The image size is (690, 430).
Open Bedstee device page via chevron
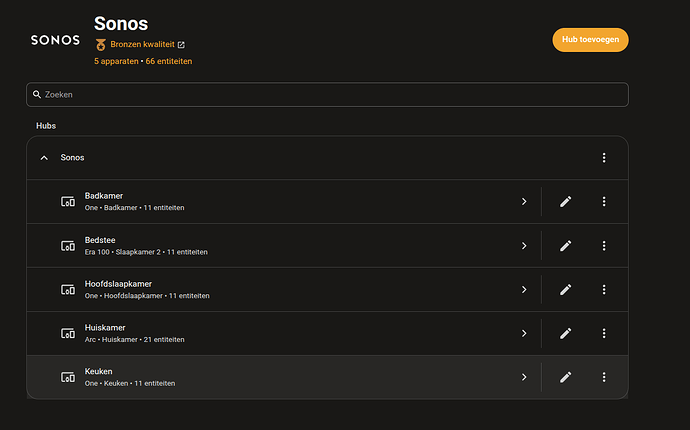tap(524, 246)
